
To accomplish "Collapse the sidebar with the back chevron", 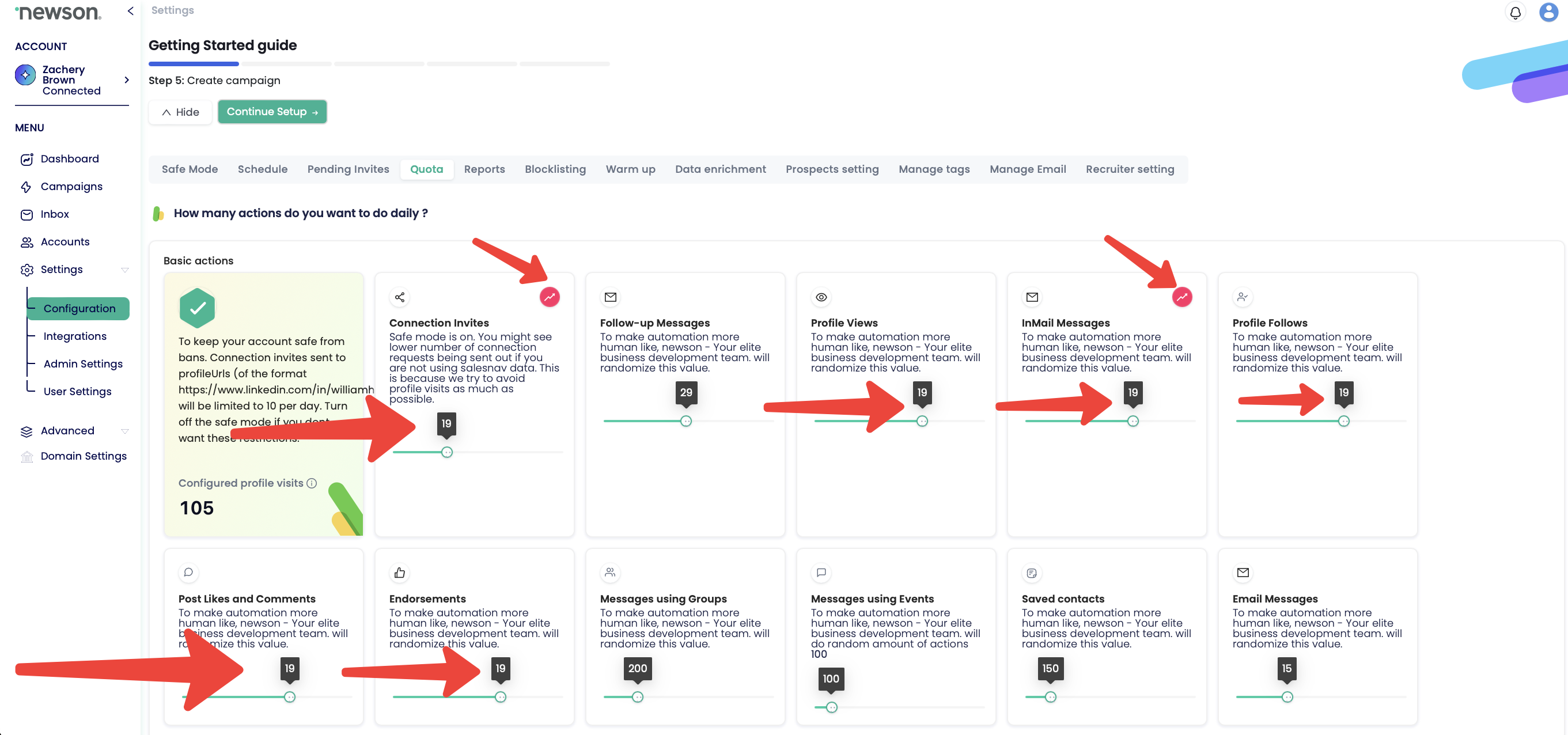I will click(x=130, y=11).
